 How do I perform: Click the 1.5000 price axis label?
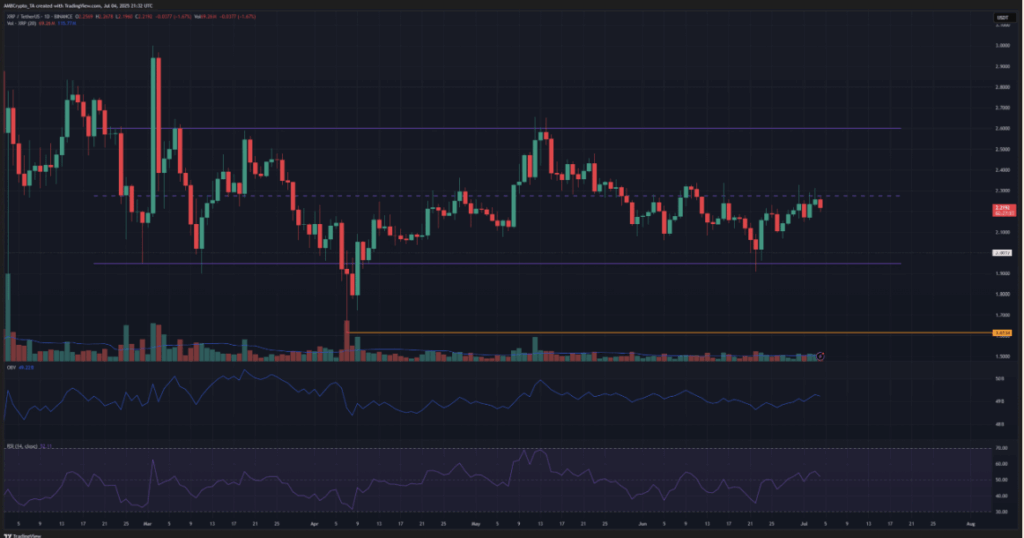pyautogui.click(x=1002, y=356)
